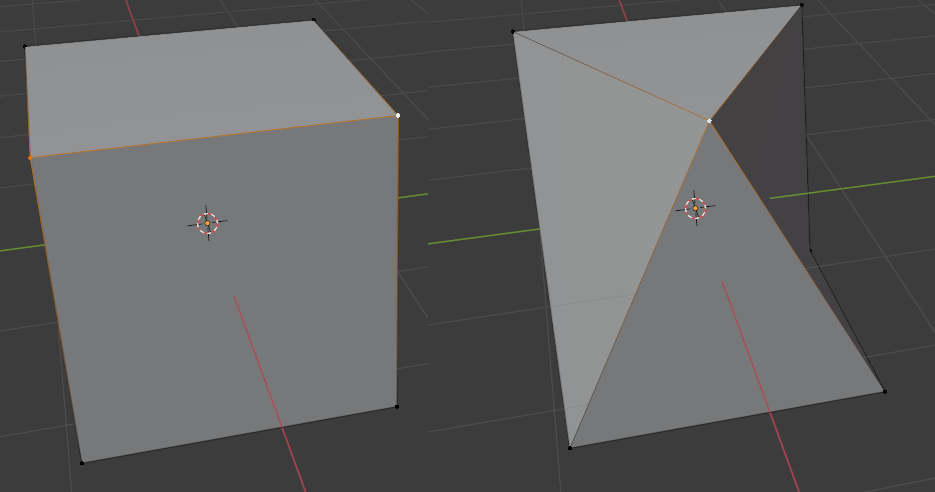The height and width of the screenshot is (492, 935).
Task: Click the top-right vertex of the right mesh
Action: click(x=801, y=6)
